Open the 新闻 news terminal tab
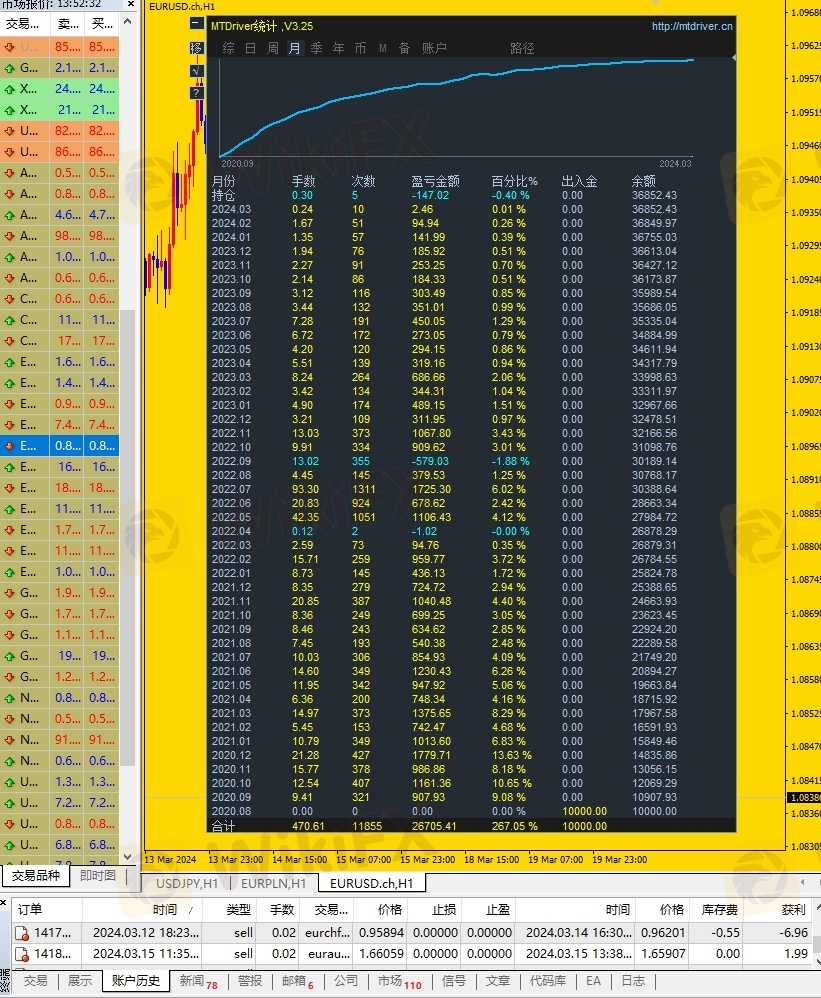The height and width of the screenshot is (998, 821). [x=198, y=981]
